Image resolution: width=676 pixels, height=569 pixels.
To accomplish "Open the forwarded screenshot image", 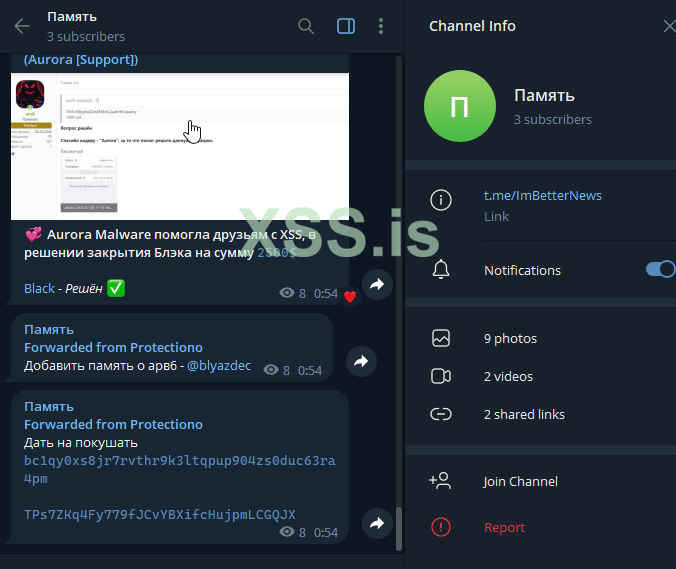I will pos(180,147).
